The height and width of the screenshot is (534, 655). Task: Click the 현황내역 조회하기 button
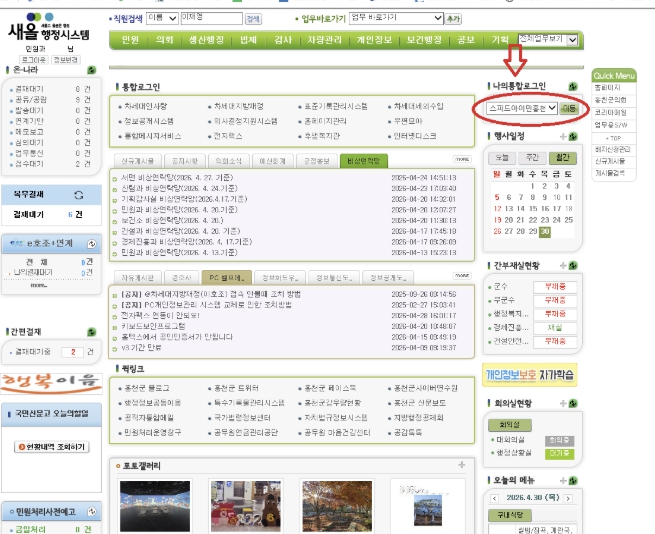(52, 447)
